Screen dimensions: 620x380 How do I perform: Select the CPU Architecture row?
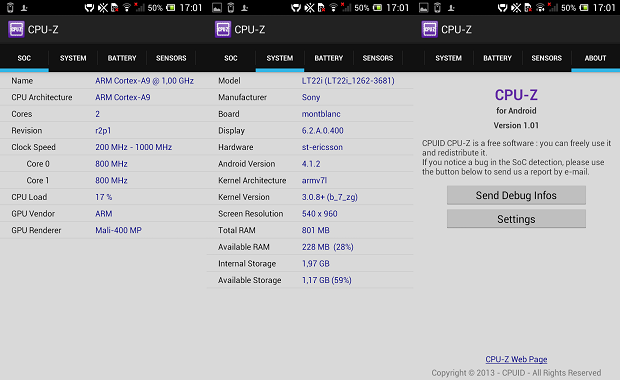point(103,97)
